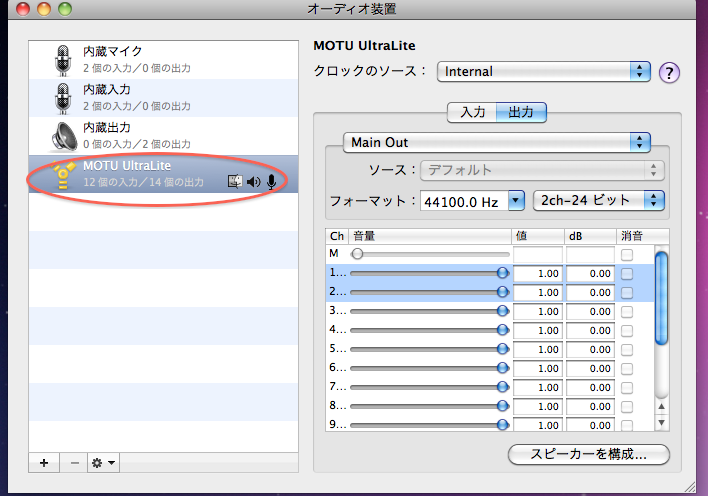708x496 pixels.
Task: Mute channel 7 checkbox
Action: (627, 388)
